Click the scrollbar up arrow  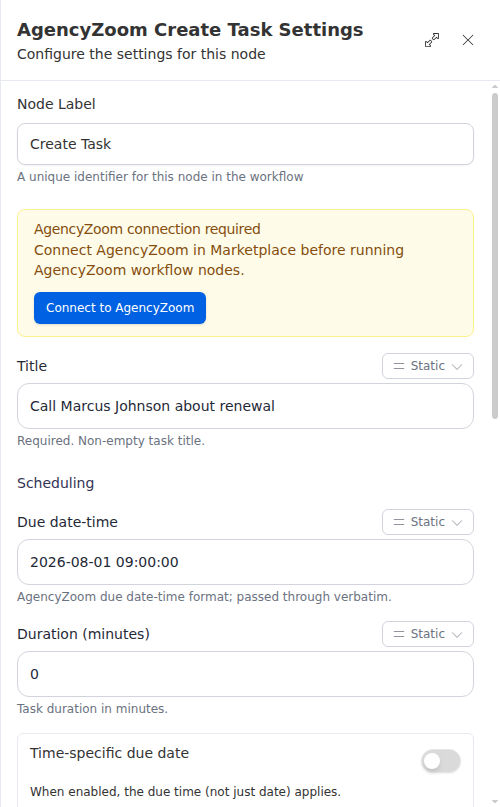(495, 87)
